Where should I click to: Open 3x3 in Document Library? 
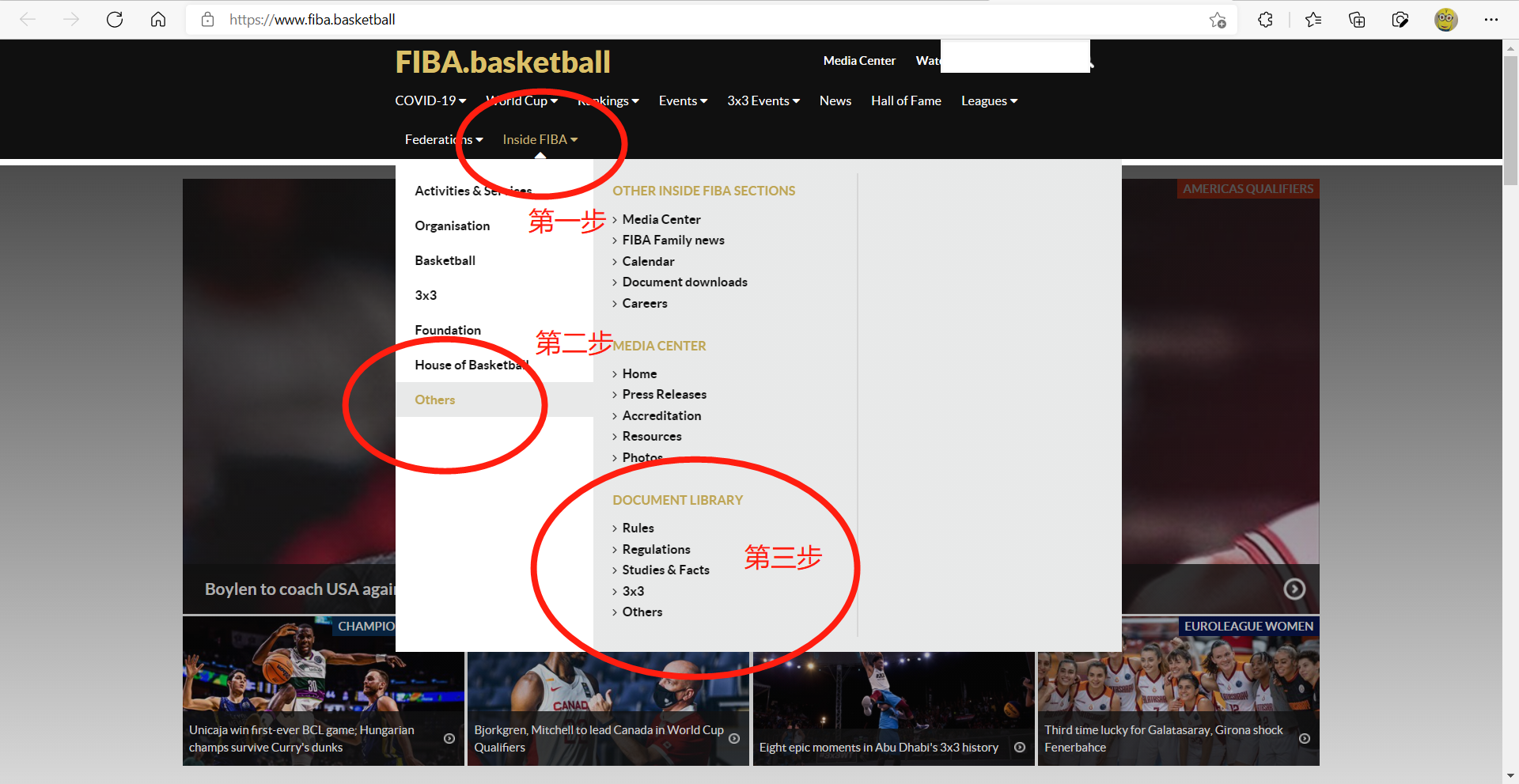tap(633, 591)
